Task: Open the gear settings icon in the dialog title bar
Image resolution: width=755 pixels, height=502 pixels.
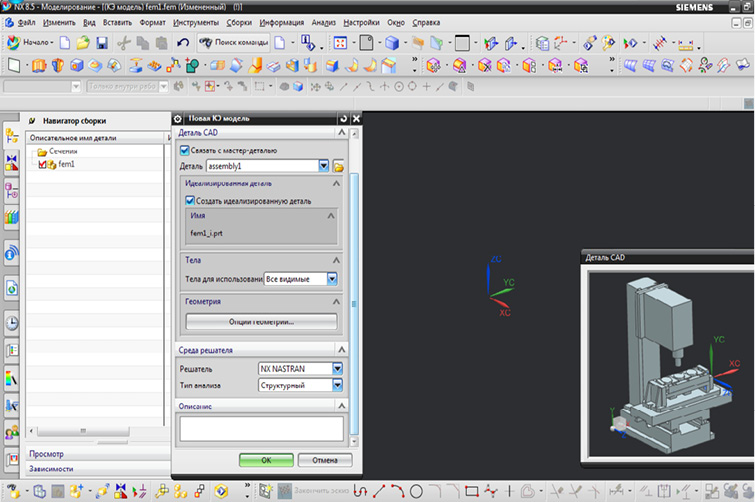Action: pos(178,118)
